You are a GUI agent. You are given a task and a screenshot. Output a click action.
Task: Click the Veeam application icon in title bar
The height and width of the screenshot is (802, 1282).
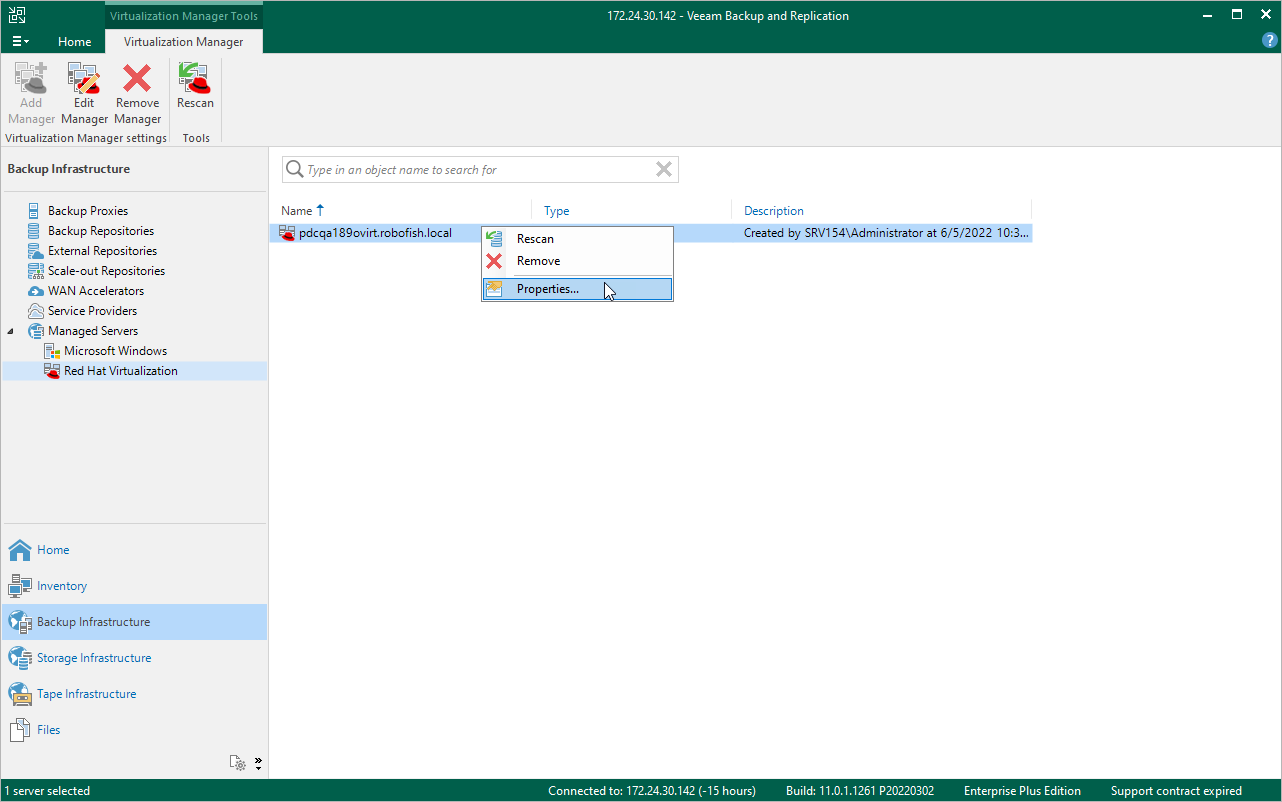click(18, 15)
